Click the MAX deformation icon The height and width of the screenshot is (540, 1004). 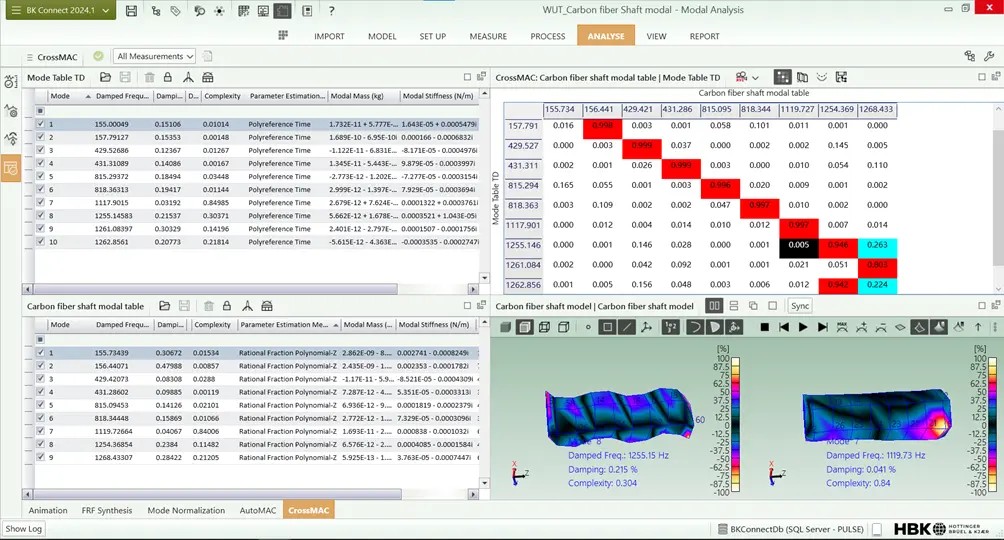coord(842,327)
